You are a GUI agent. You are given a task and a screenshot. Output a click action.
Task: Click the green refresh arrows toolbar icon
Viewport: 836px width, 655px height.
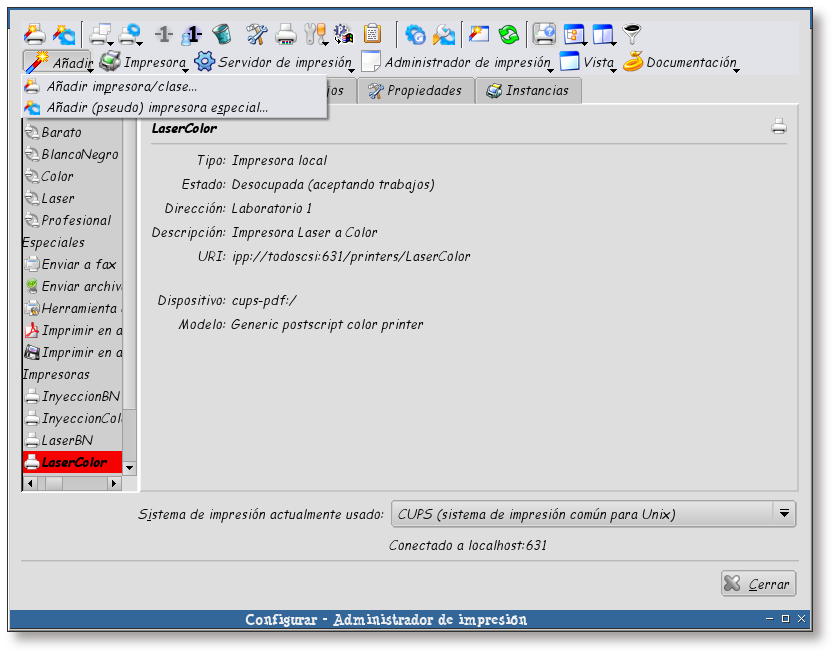[x=509, y=35]
